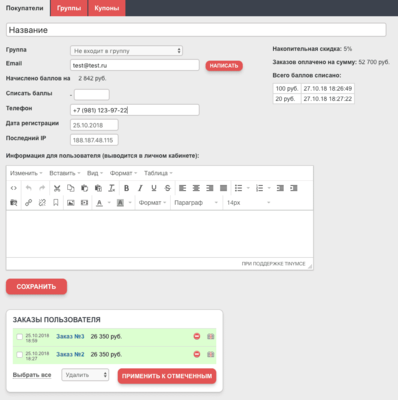Cut selection with the scissors icon
398x400 pixels.
(57, 188)
